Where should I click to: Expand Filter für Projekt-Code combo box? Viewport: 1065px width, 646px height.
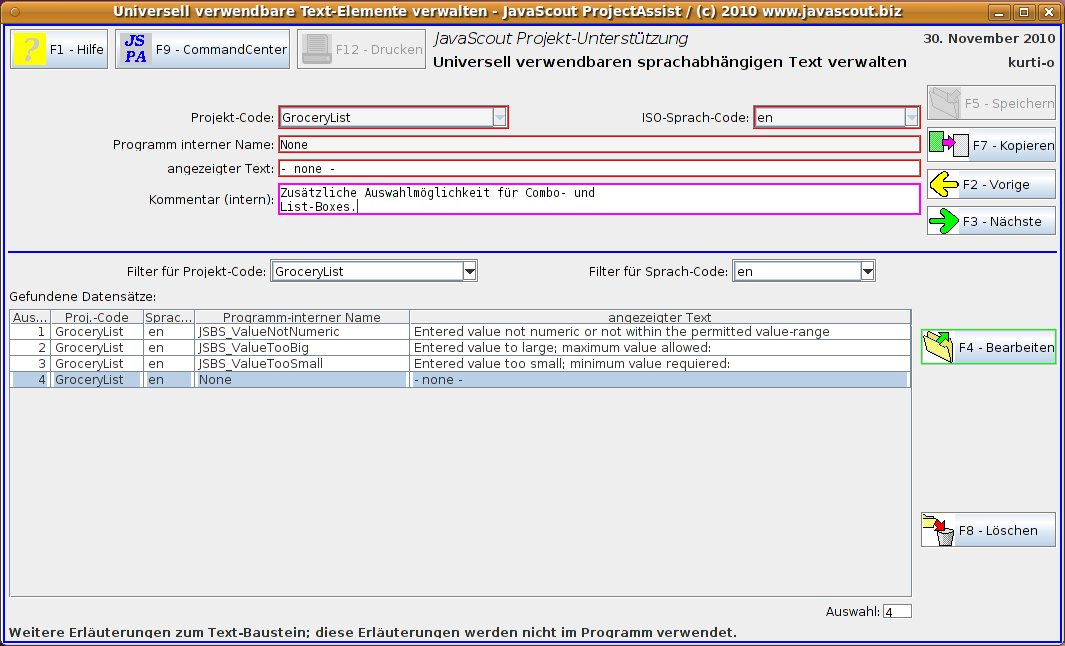coord(468,270)
